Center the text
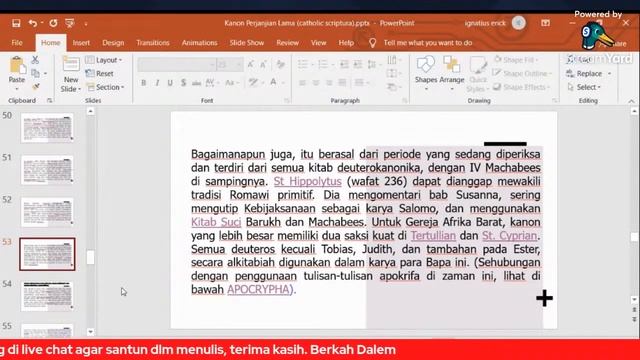The image size is (640, 360). [316, 83]
